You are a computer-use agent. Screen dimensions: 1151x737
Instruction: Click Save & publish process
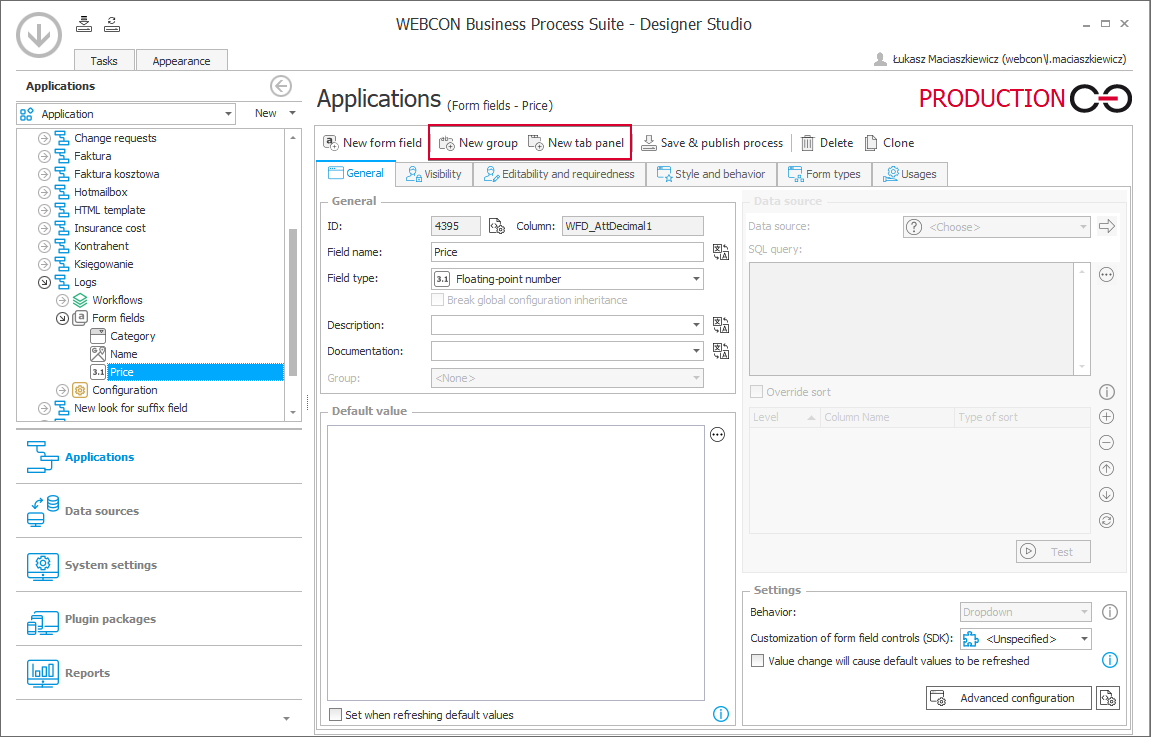[712, 143]
